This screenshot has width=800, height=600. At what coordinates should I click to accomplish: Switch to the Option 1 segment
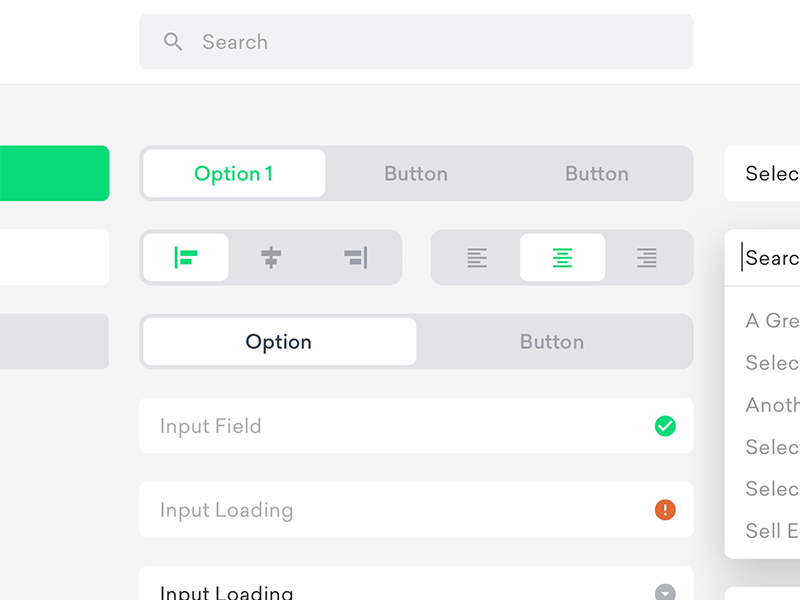pyautogui.click(x=234, y=174)
